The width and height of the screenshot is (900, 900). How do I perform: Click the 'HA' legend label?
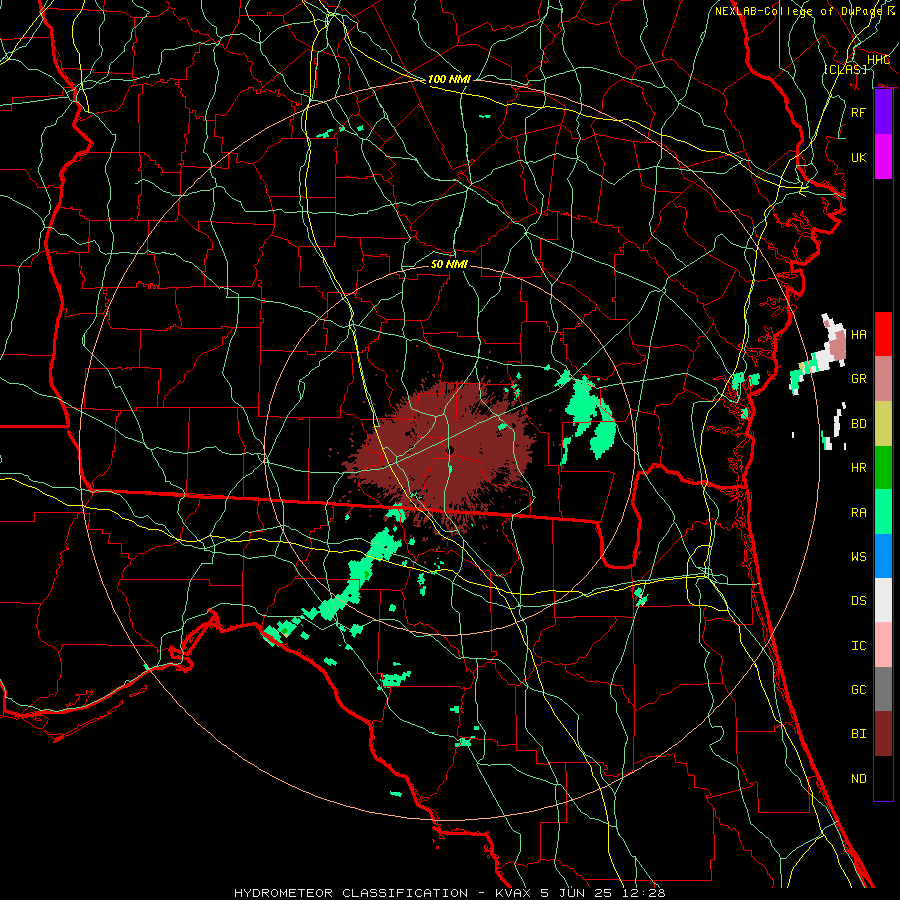(858, 334)
